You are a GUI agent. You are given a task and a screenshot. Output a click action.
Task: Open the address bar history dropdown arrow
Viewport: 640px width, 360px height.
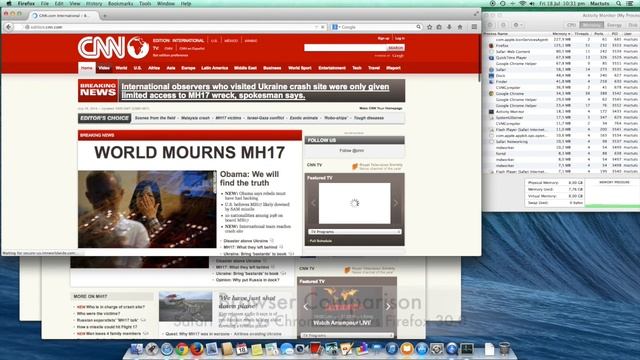[316, 27]
